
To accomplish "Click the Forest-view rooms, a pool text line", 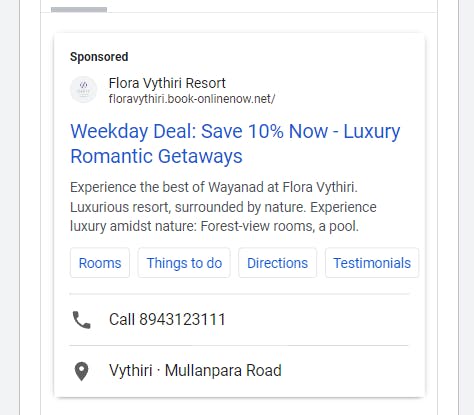I will pyautogui.click(x=214, y=226).
